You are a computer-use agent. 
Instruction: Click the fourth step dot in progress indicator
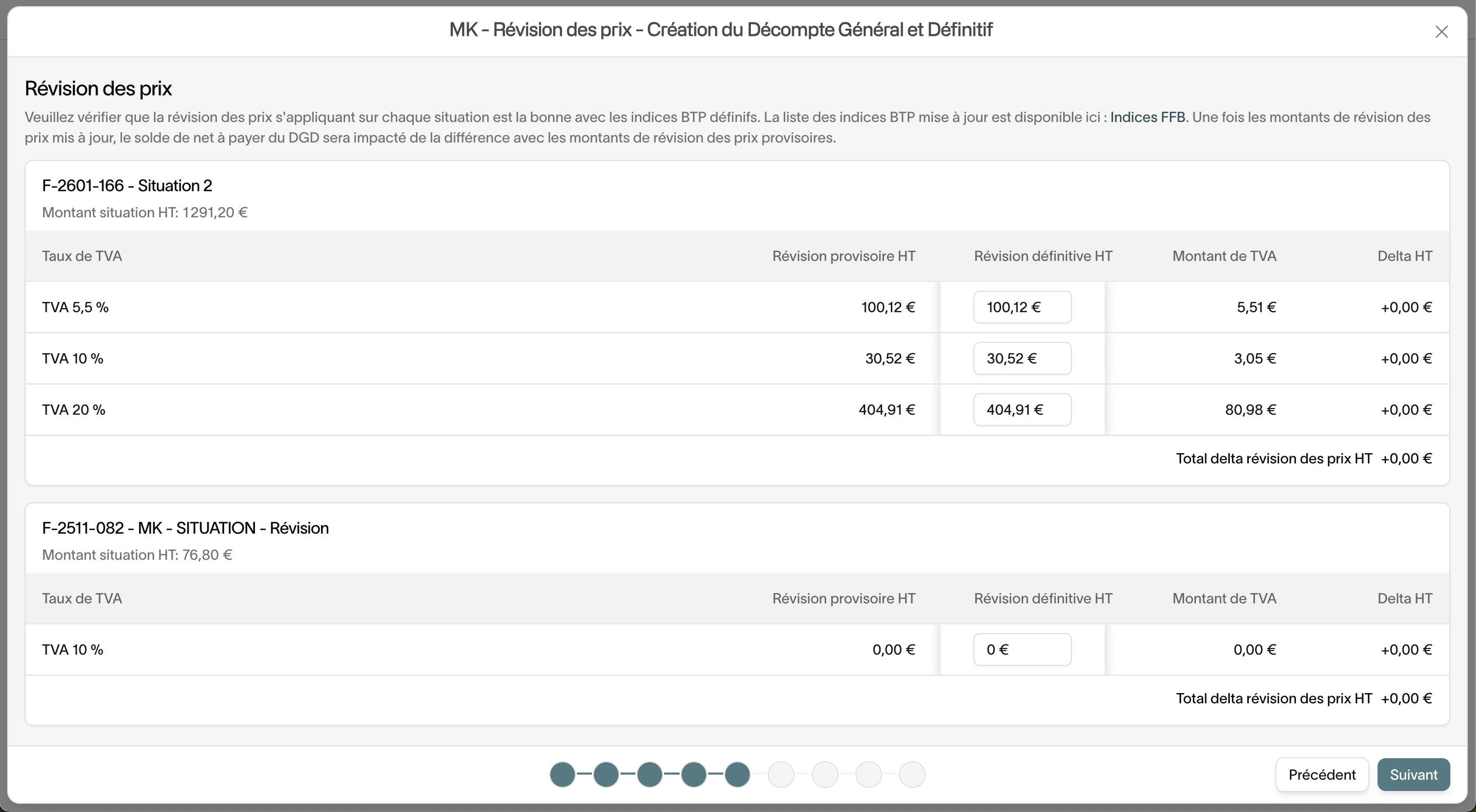[693, 775]
